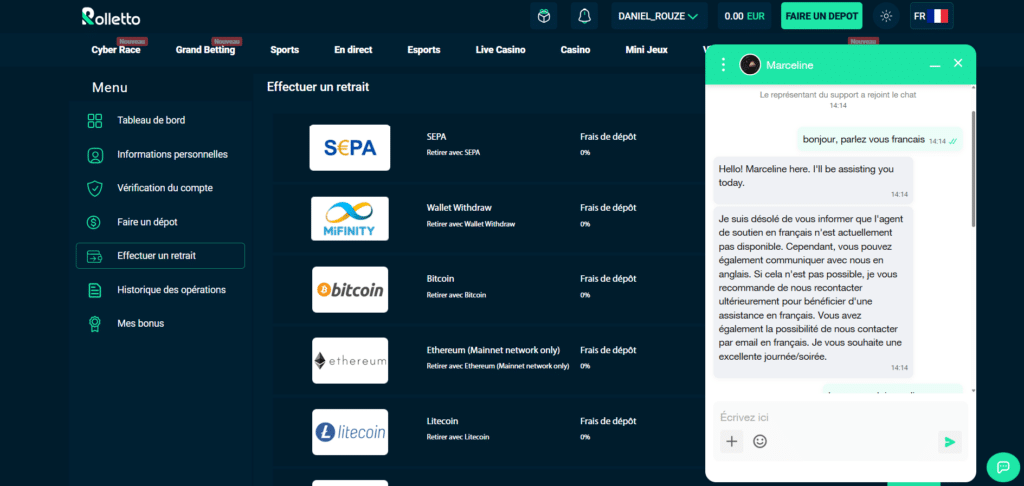The height and width of the screenshot is (486, 1024).
Task: Click the chat conversation scrollbar
Action: coord(972,169)
